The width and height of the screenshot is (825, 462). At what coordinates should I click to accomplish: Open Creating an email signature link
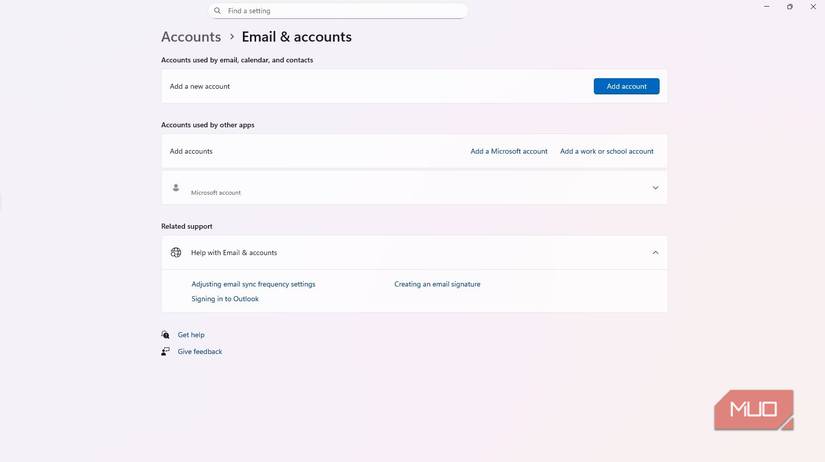(x=437, y=284)
